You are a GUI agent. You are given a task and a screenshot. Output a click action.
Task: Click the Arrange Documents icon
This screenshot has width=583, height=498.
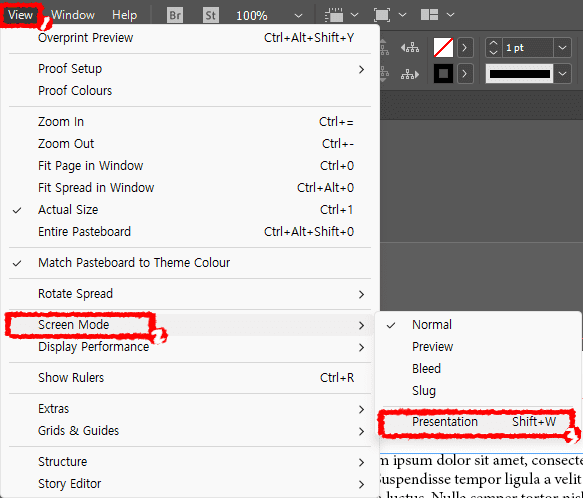point(429,15)
